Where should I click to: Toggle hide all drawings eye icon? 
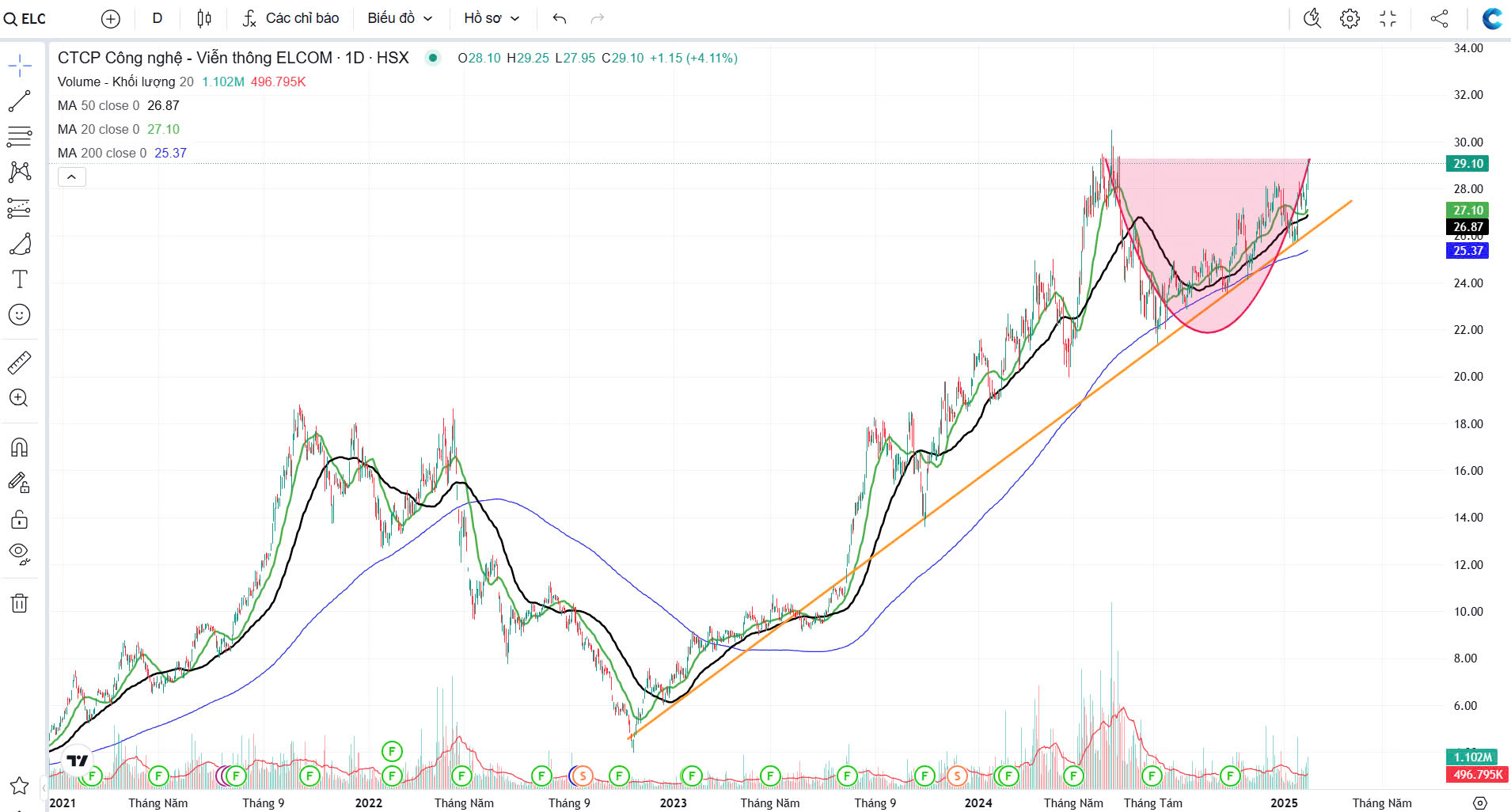20,554
